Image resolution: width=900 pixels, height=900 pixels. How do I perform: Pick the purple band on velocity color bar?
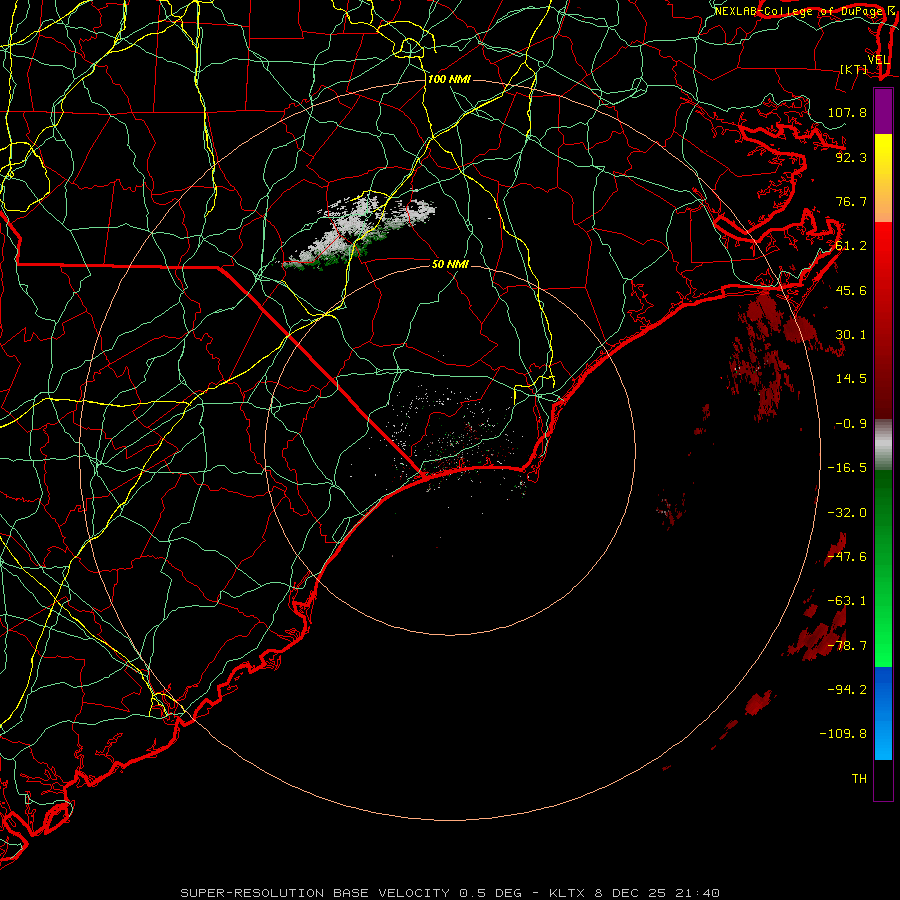click(883, 111)
